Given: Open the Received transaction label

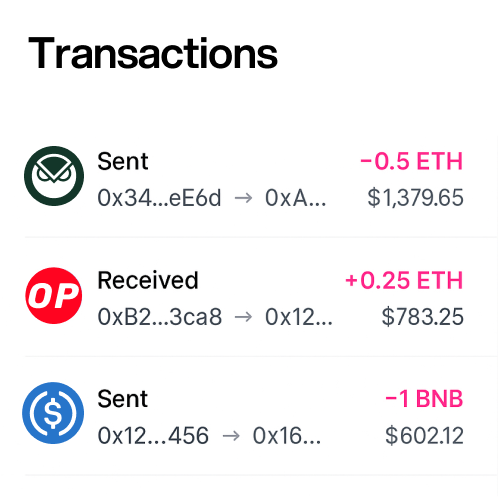Looking at the screenshot, I should (148, 280).
